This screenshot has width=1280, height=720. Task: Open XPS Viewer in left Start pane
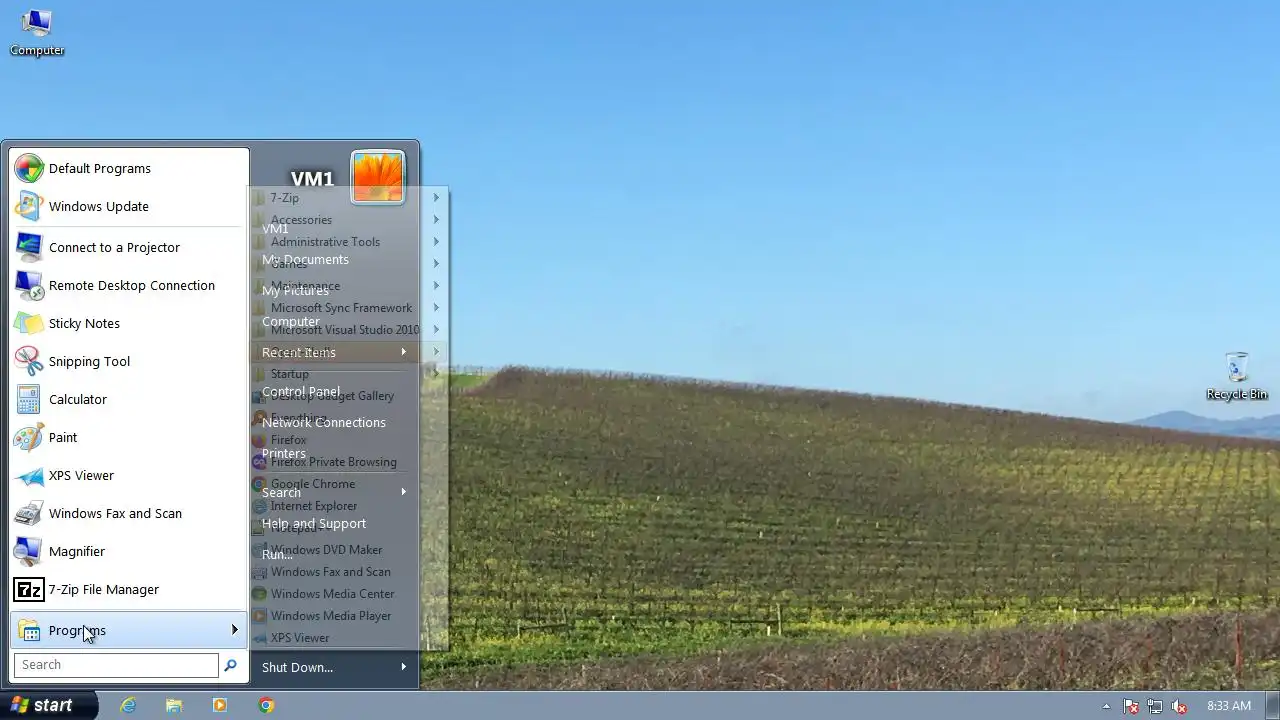(x=129, y=475)
